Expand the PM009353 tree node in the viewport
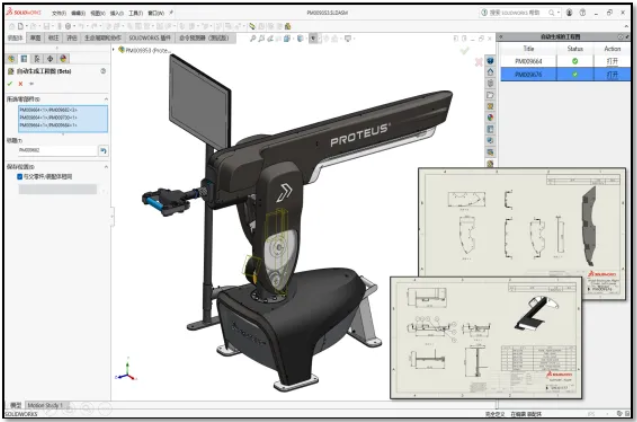The image size is (637, 422). tap(119, 49)
